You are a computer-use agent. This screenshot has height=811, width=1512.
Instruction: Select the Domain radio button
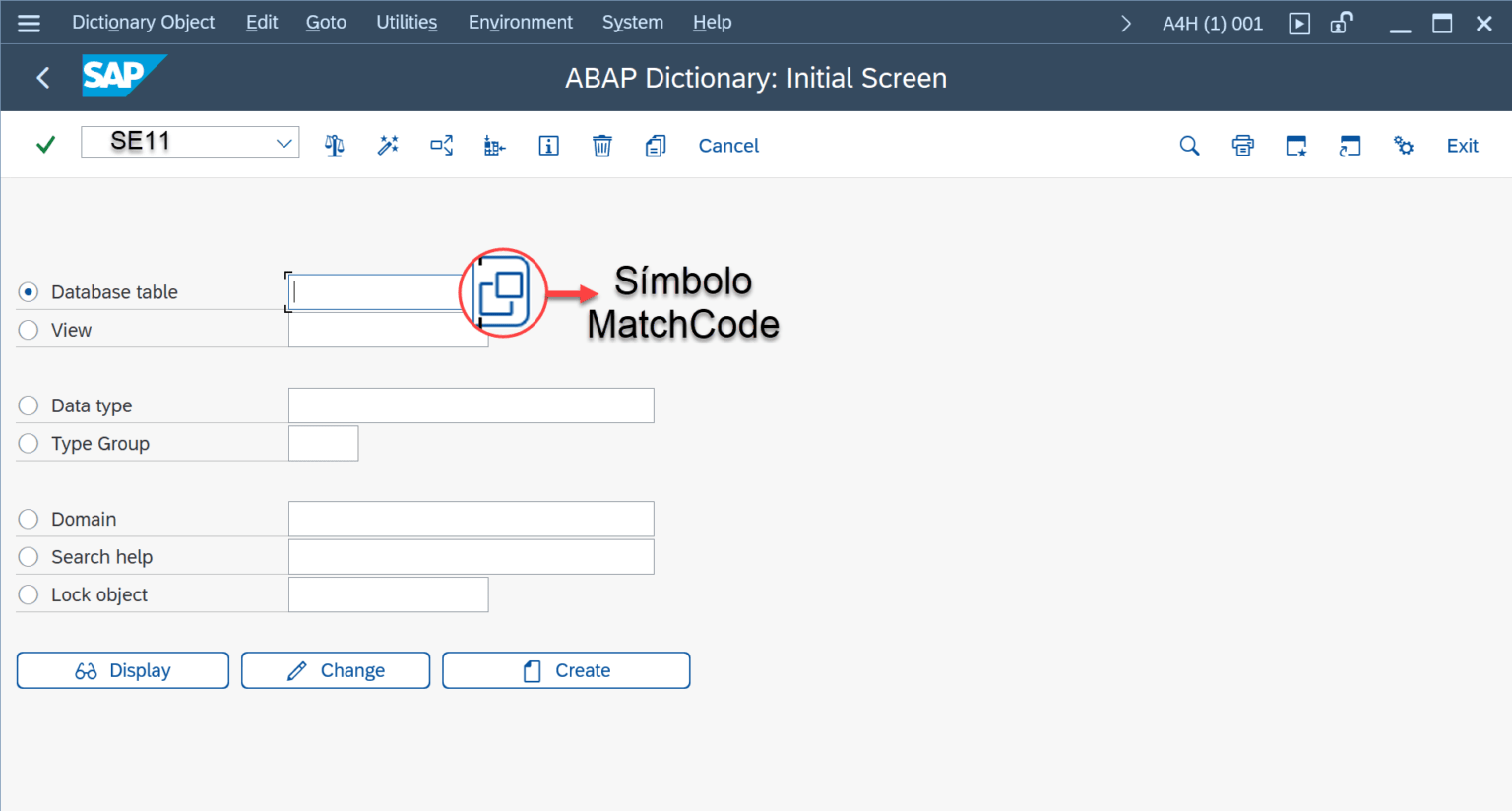[x=29, y=519]
